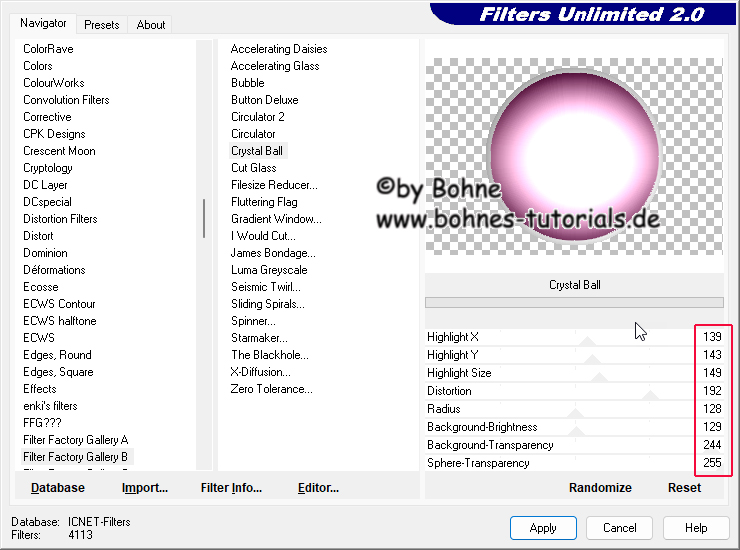Click the Highlight X slider

(588, 338)
